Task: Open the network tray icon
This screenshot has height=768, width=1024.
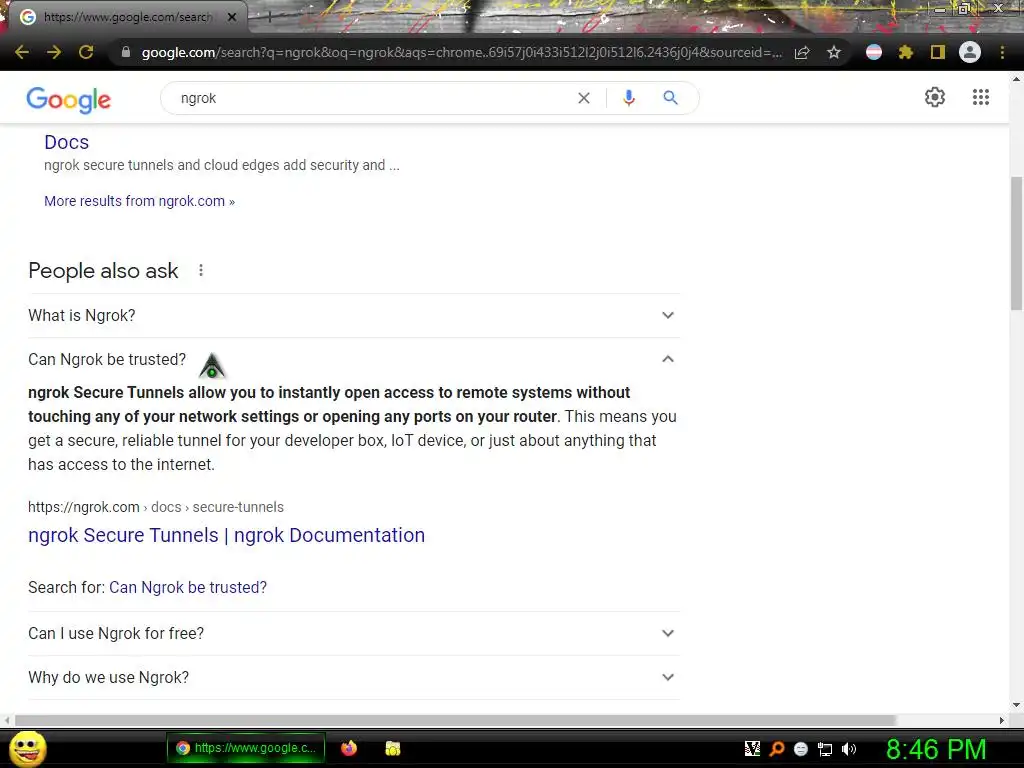Action: (825, 749)
